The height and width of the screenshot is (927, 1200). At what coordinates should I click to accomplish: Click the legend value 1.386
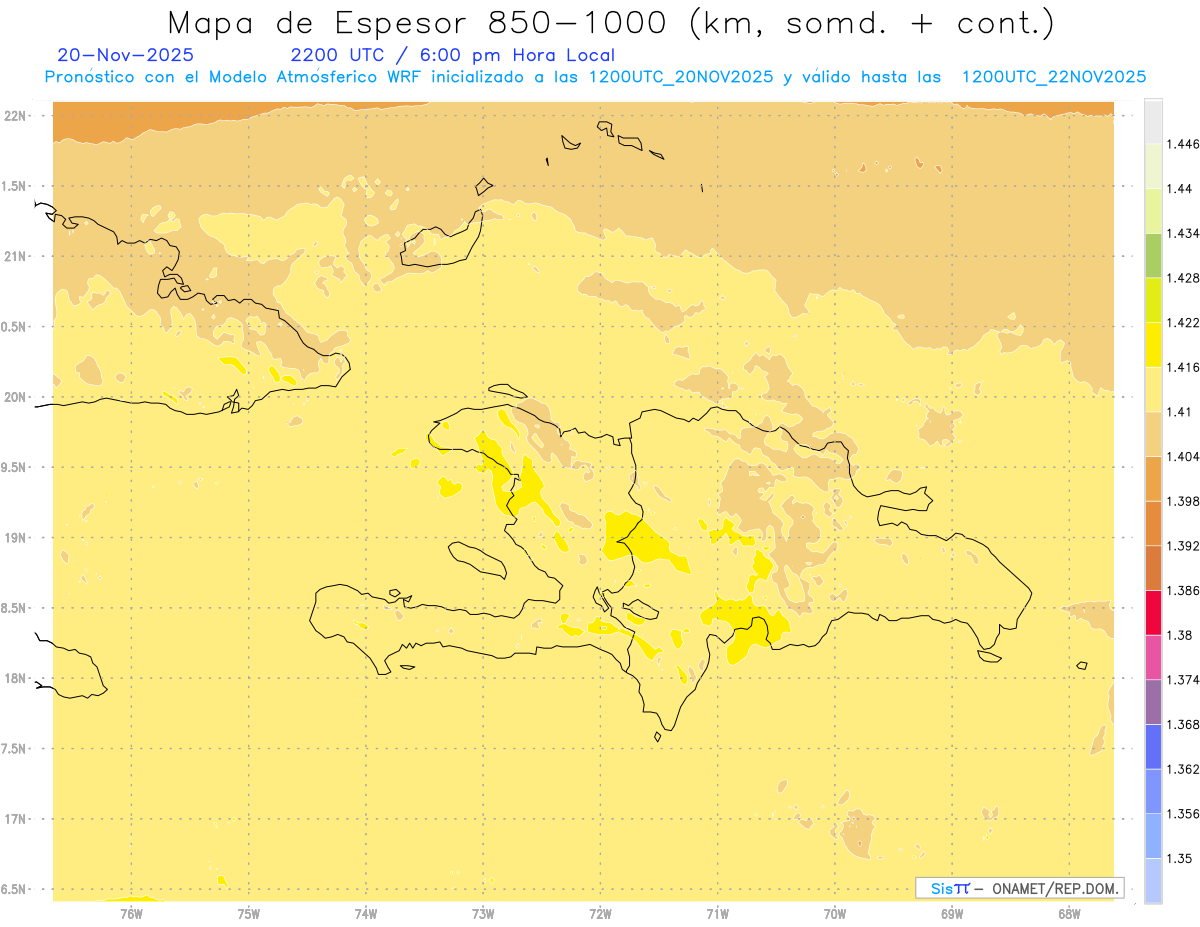coord(1183,591)
